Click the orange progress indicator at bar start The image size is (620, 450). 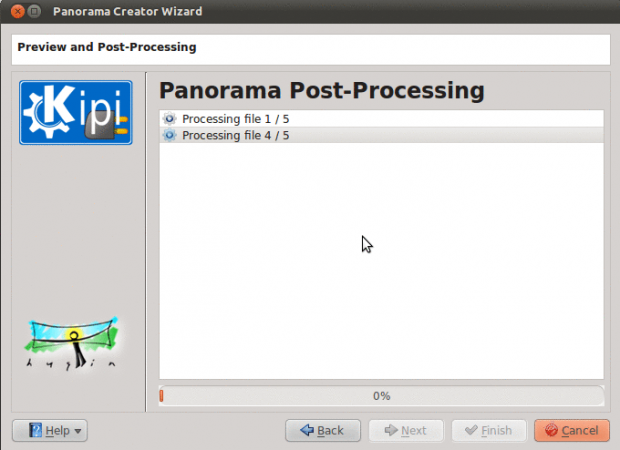162,396
